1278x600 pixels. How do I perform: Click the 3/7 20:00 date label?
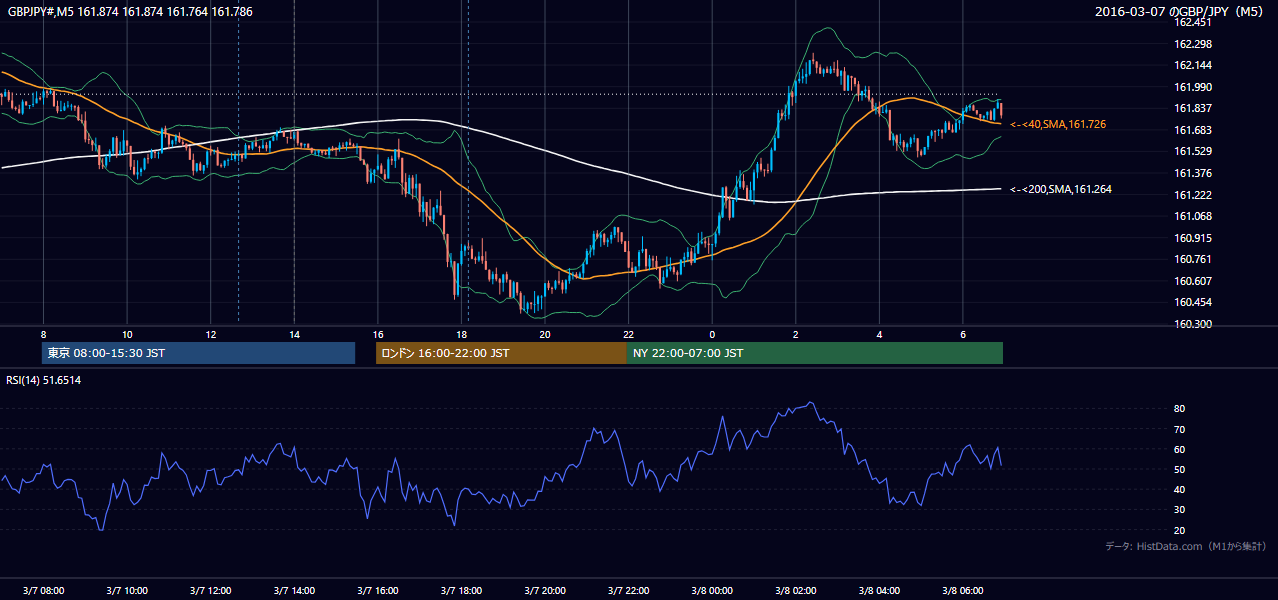click(x=544, y=590)
